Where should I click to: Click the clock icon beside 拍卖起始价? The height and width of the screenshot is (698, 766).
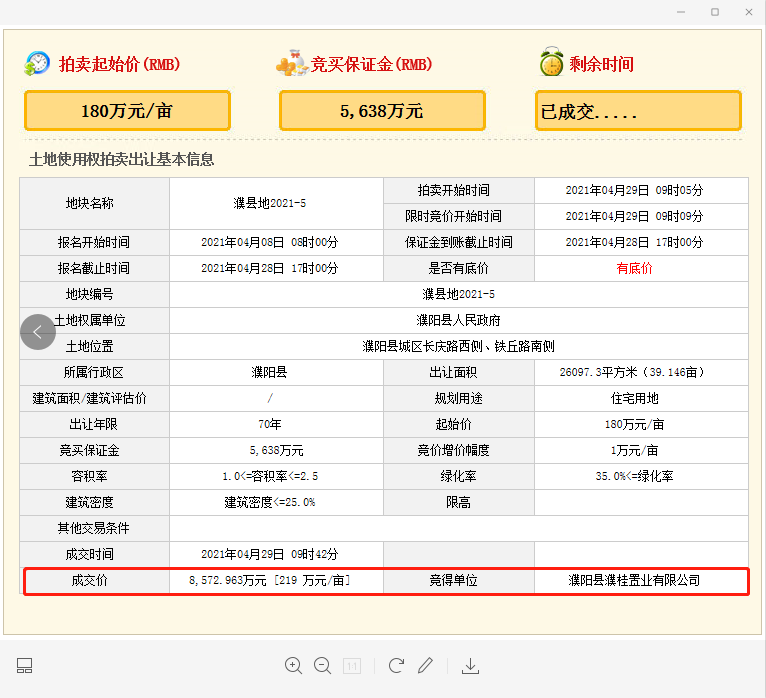[x=37, y=63]
